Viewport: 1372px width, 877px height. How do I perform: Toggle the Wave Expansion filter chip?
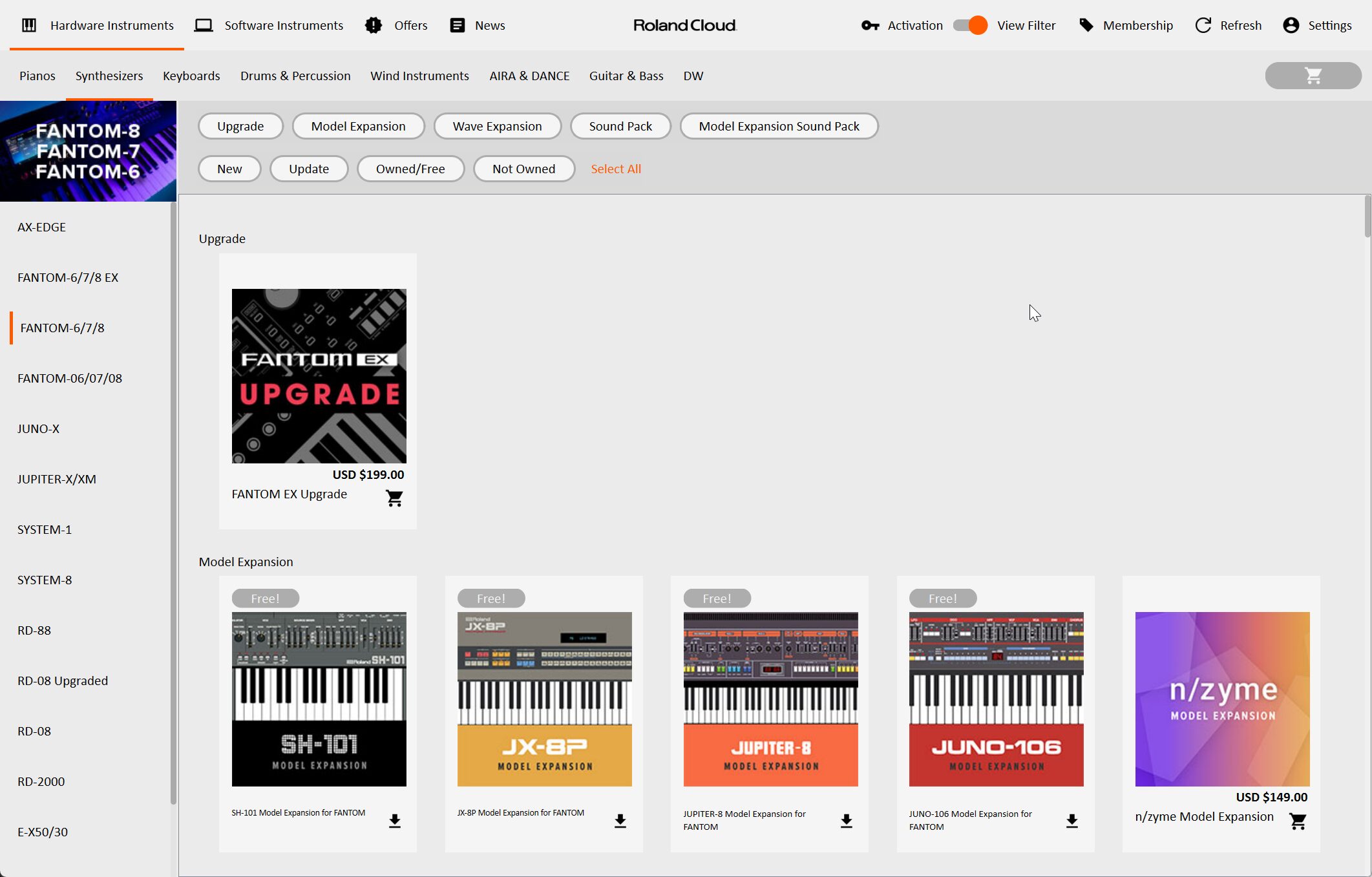coord(497,126)
